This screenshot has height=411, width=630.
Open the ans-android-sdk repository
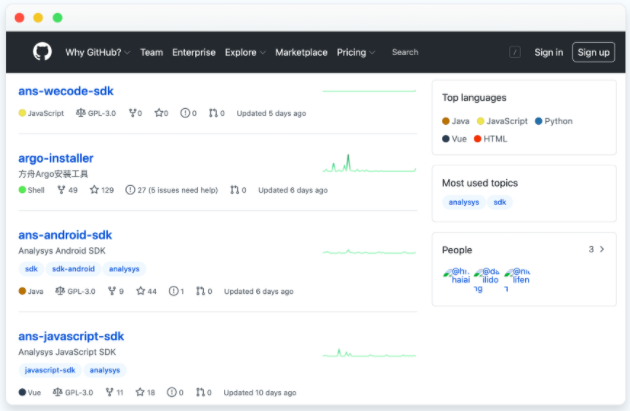(x=65, y=235)
